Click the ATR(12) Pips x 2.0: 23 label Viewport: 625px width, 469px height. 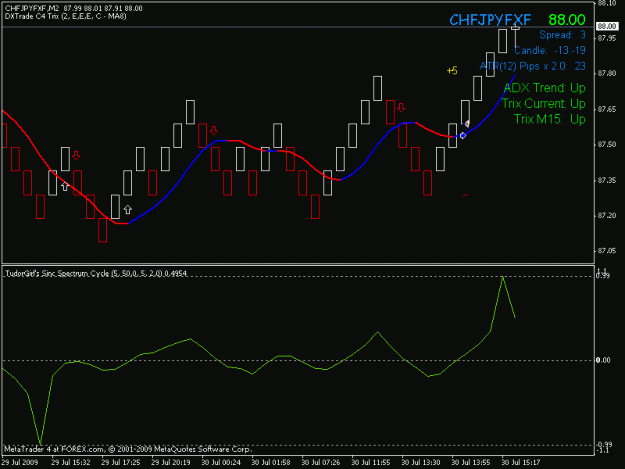pyautogui.click(x=533, y=66)
